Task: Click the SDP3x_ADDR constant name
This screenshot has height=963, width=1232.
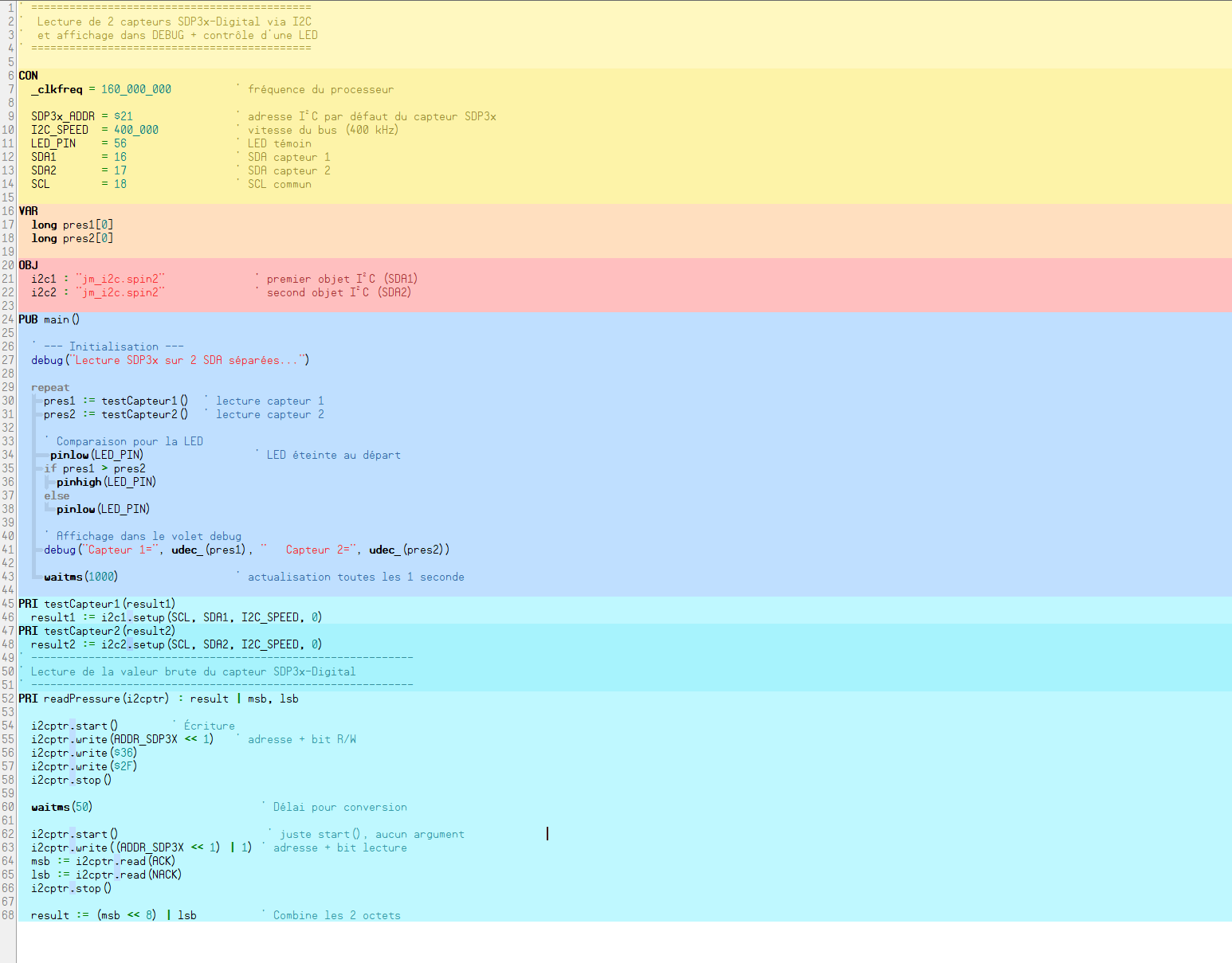Action: click(62, 116)
